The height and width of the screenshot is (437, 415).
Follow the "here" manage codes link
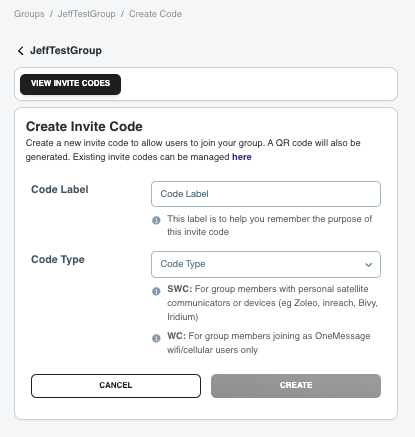242,157
